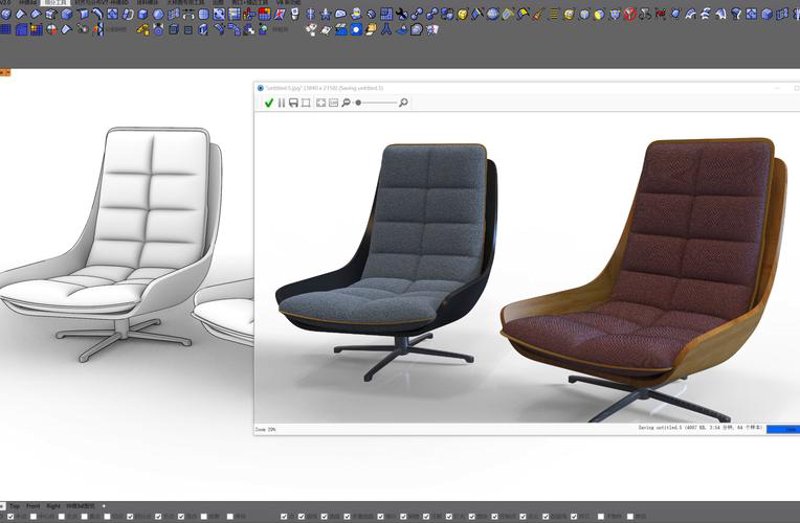Click the Zoom percentage text in render status bar
The height and width of the screenshot is (523, 800).
(265, 430)
